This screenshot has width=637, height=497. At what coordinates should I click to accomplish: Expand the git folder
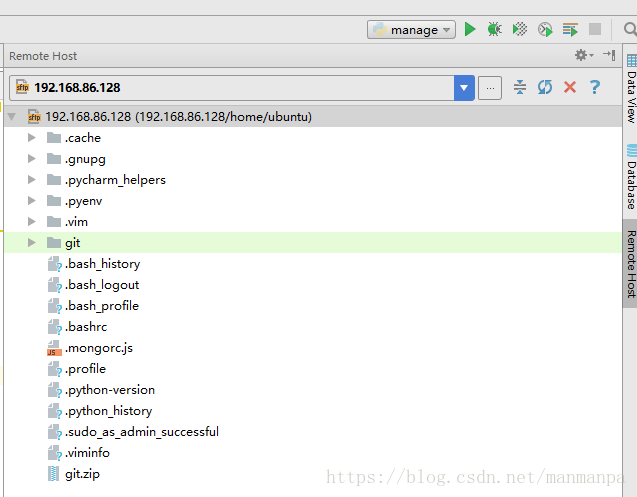[32, 243]
